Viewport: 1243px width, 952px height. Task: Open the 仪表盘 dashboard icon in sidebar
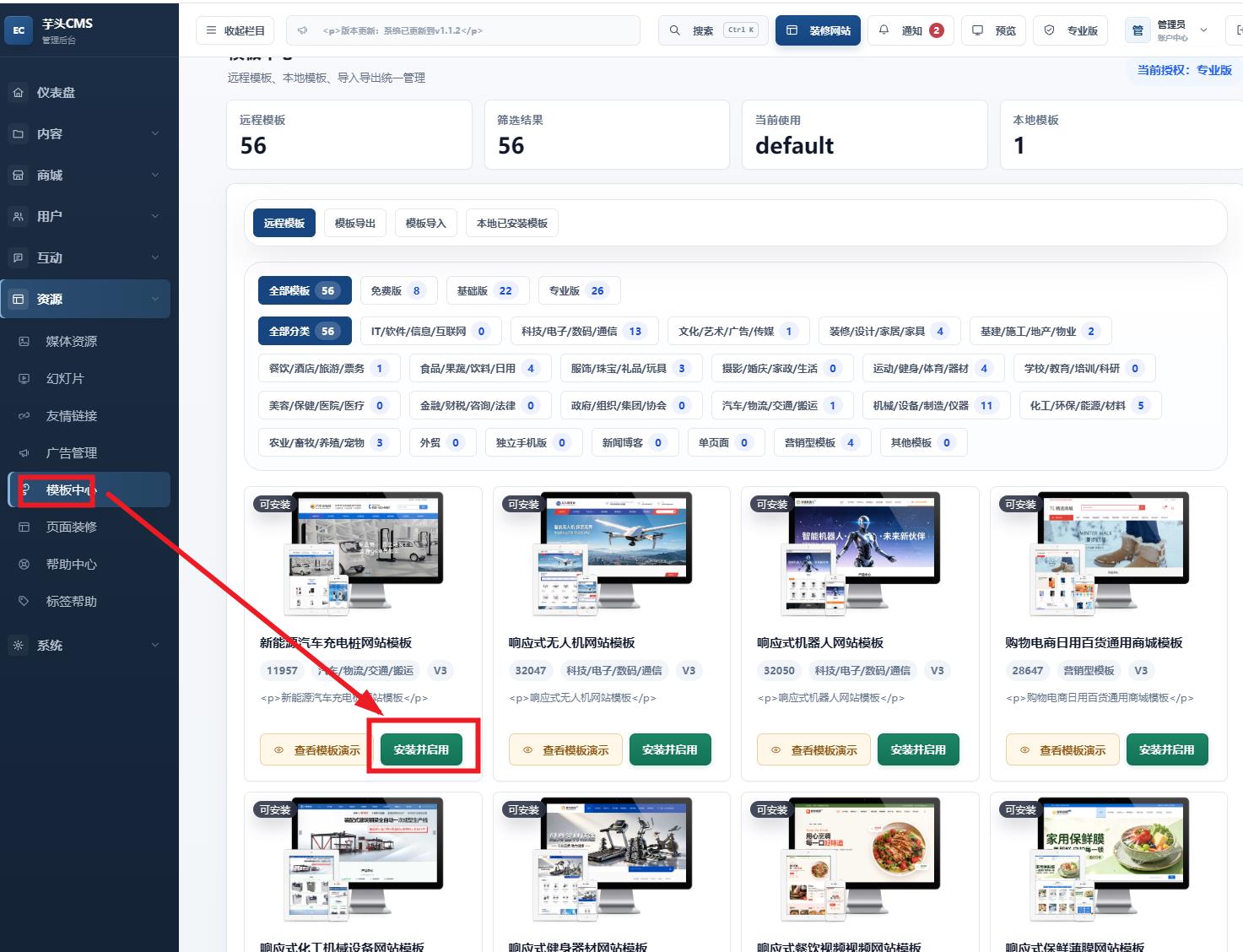[19, 93]
